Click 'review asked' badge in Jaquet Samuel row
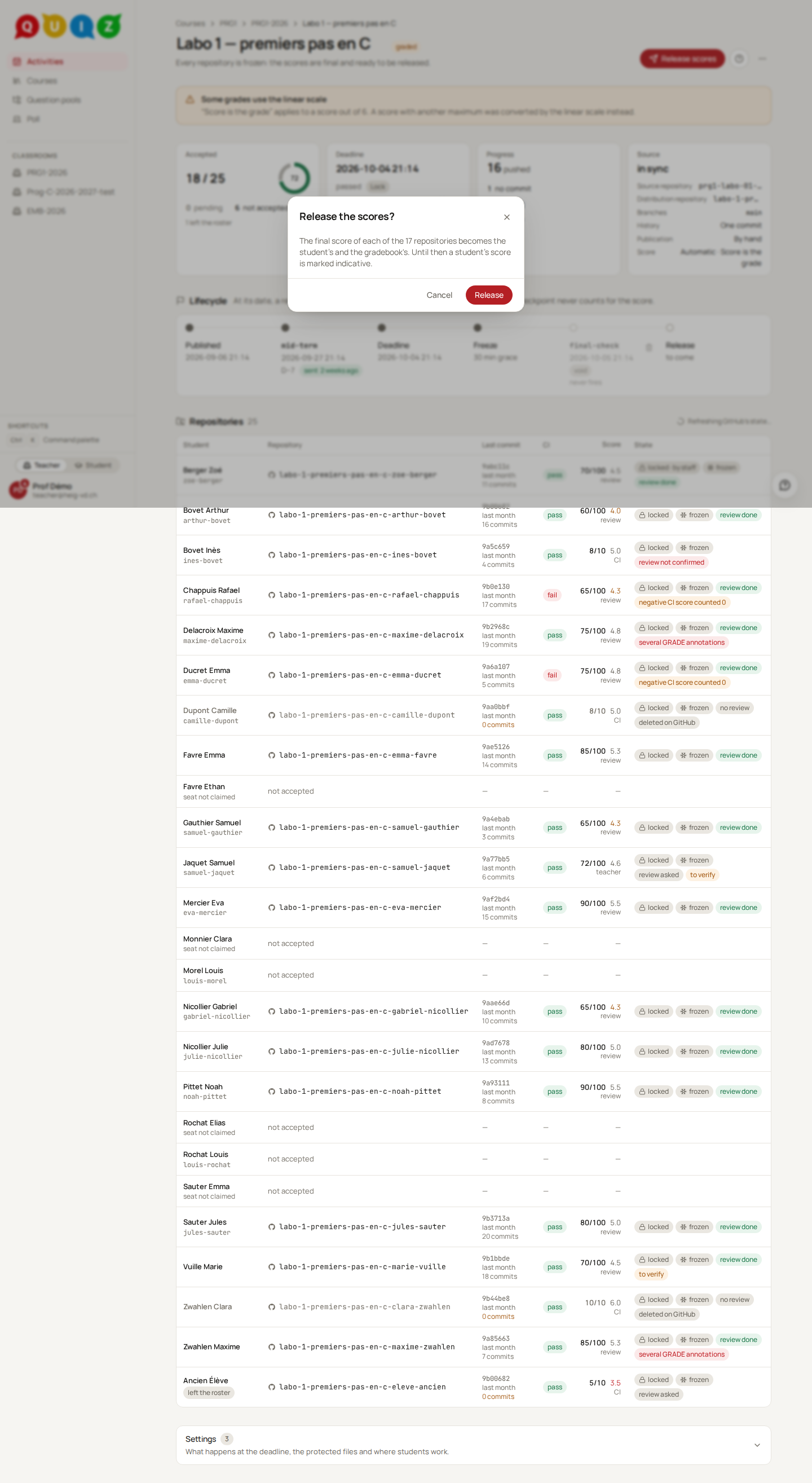The image size is (812, 1483). [x=659, y=875]
